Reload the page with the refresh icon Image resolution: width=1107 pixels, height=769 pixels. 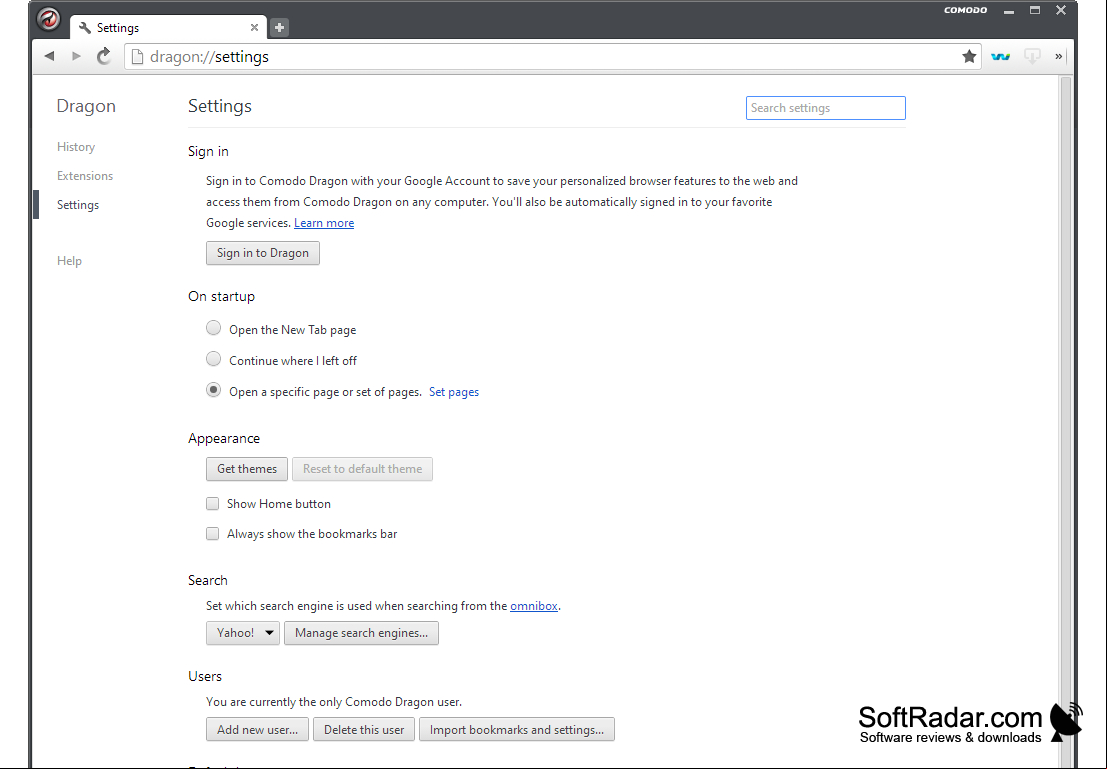click(x=104, y=56)
